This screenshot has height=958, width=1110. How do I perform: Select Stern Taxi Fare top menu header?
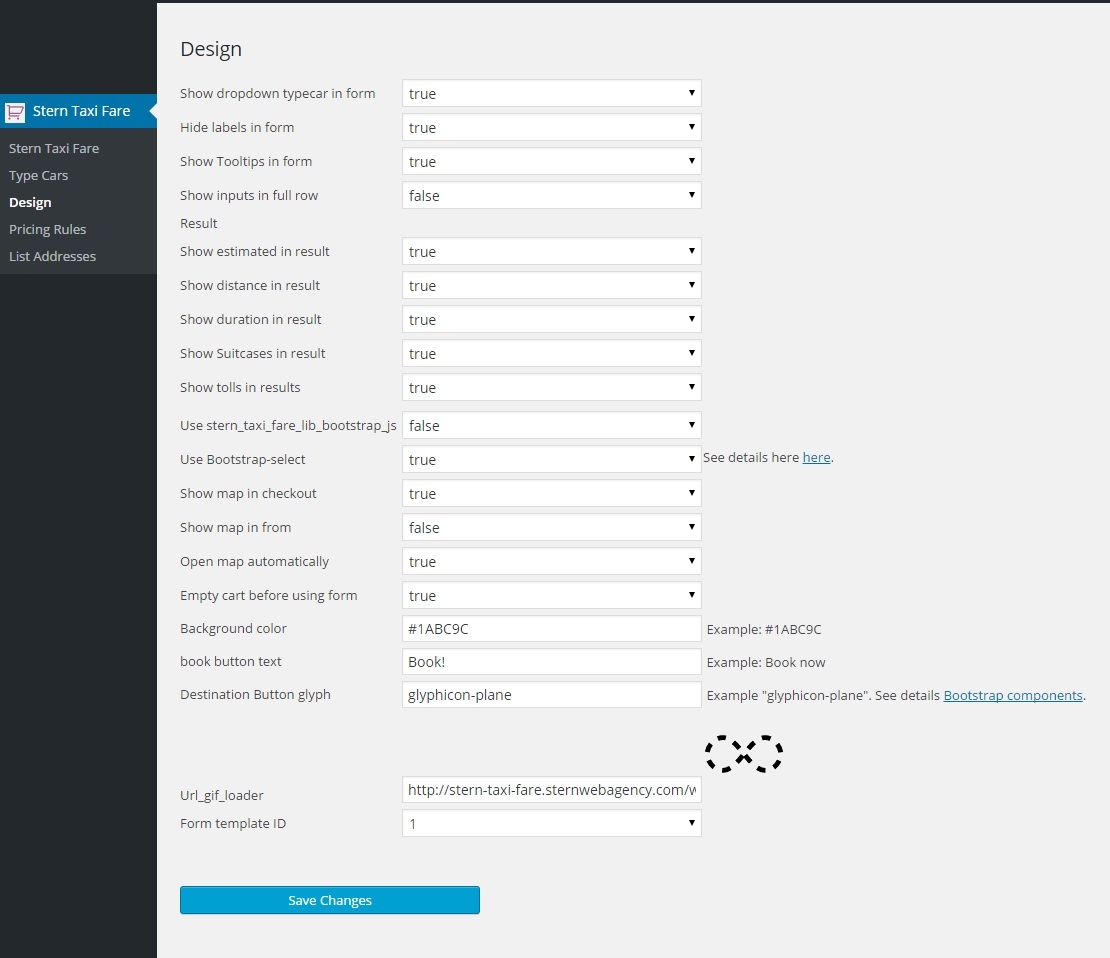(78, 111)
